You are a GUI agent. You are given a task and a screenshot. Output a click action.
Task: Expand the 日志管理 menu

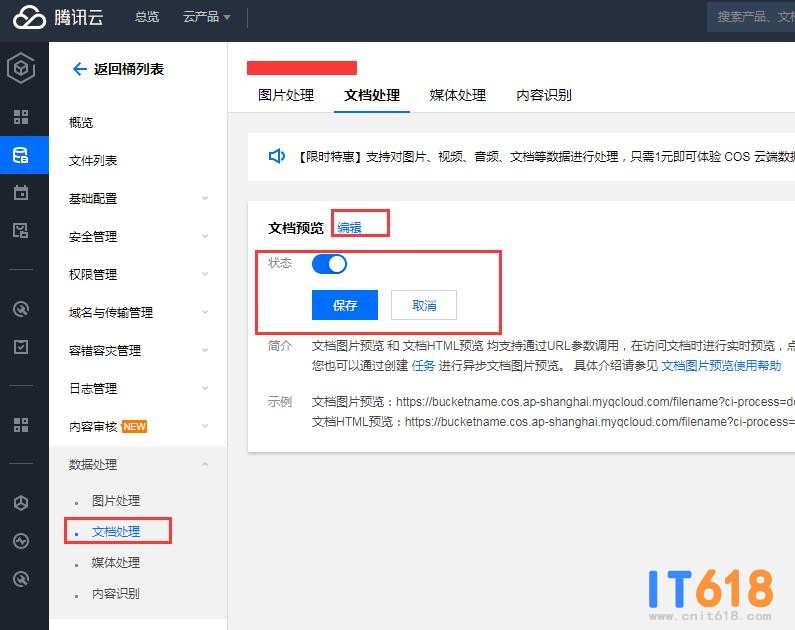point(138,388)
